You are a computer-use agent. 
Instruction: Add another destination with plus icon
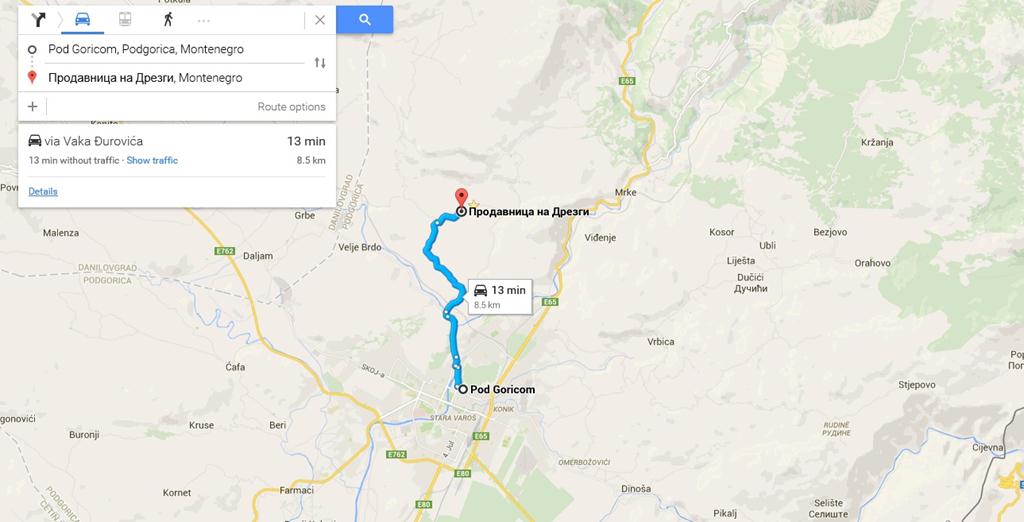[33, 106]
